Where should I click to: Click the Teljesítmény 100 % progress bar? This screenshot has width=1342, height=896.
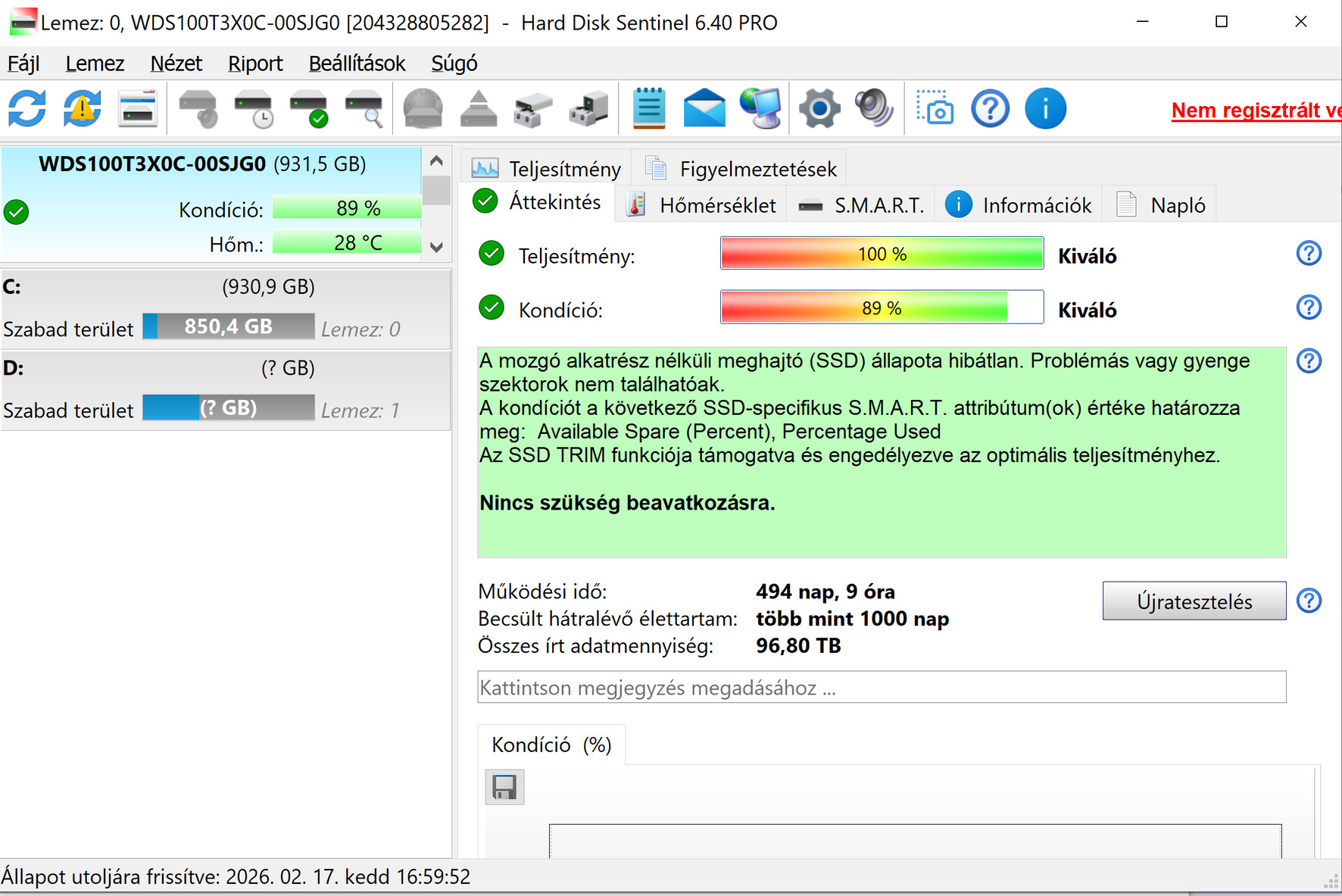[882, 254]
